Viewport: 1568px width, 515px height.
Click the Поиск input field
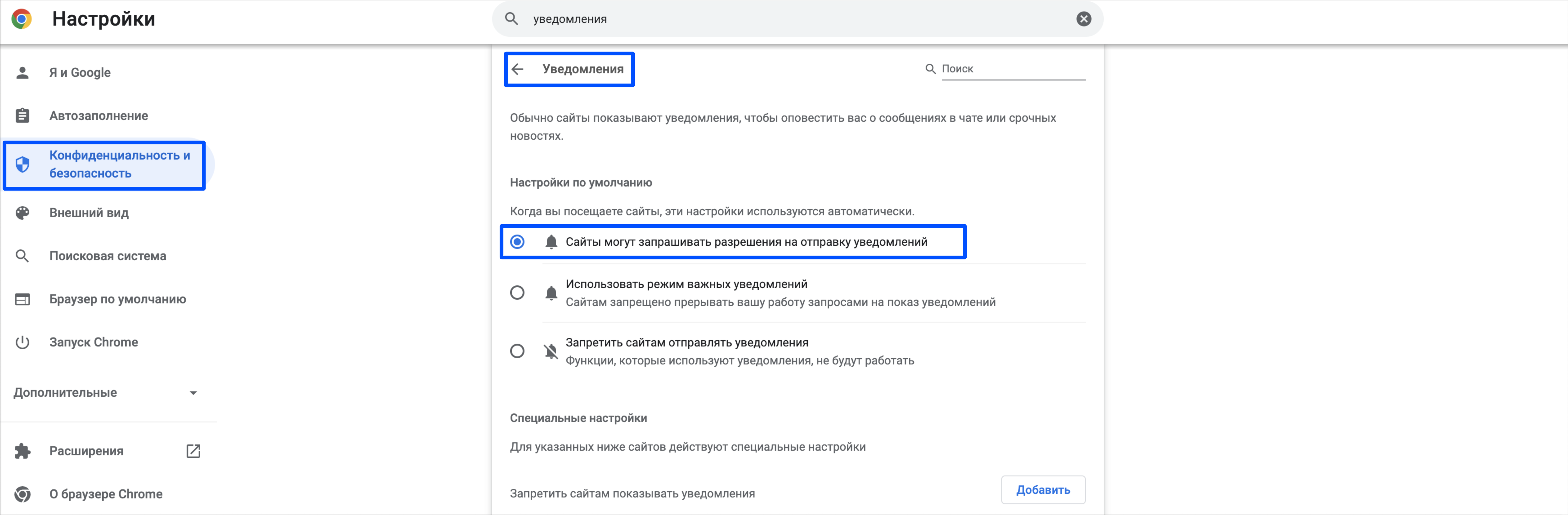point(1013,69)
